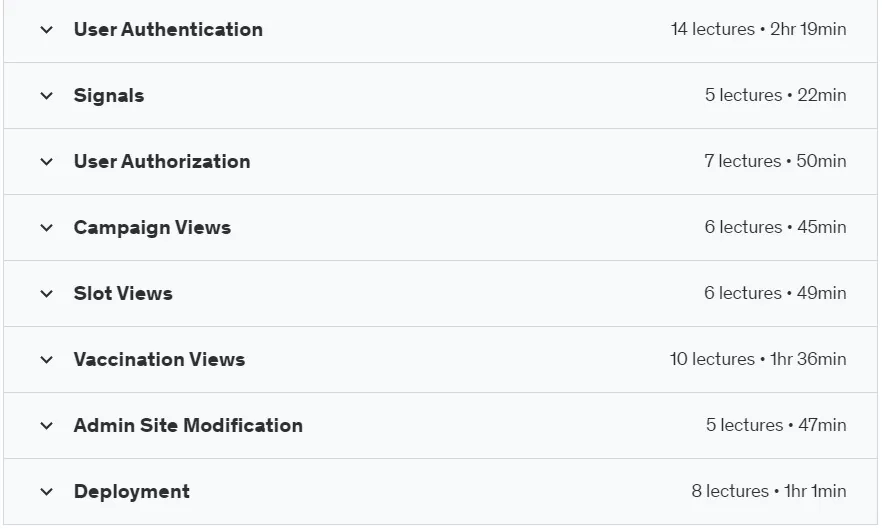Screen dimensions: 882x529
Task: Expand the Vaccination Views chevron
Action: (x=47, y=360)
